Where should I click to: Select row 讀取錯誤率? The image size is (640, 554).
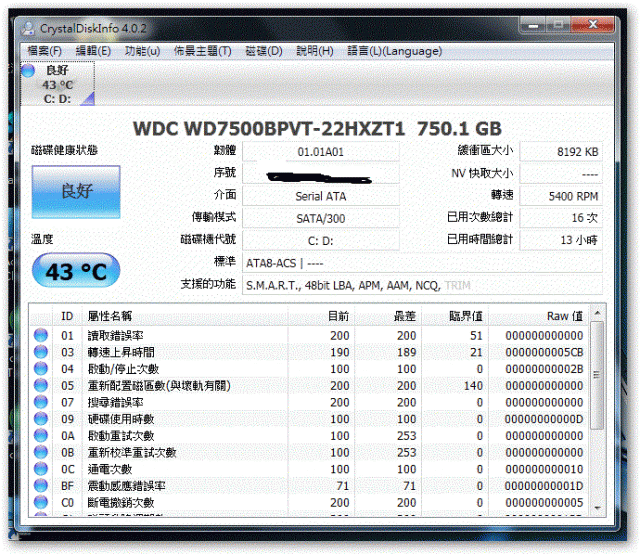[x=309, y=335]
